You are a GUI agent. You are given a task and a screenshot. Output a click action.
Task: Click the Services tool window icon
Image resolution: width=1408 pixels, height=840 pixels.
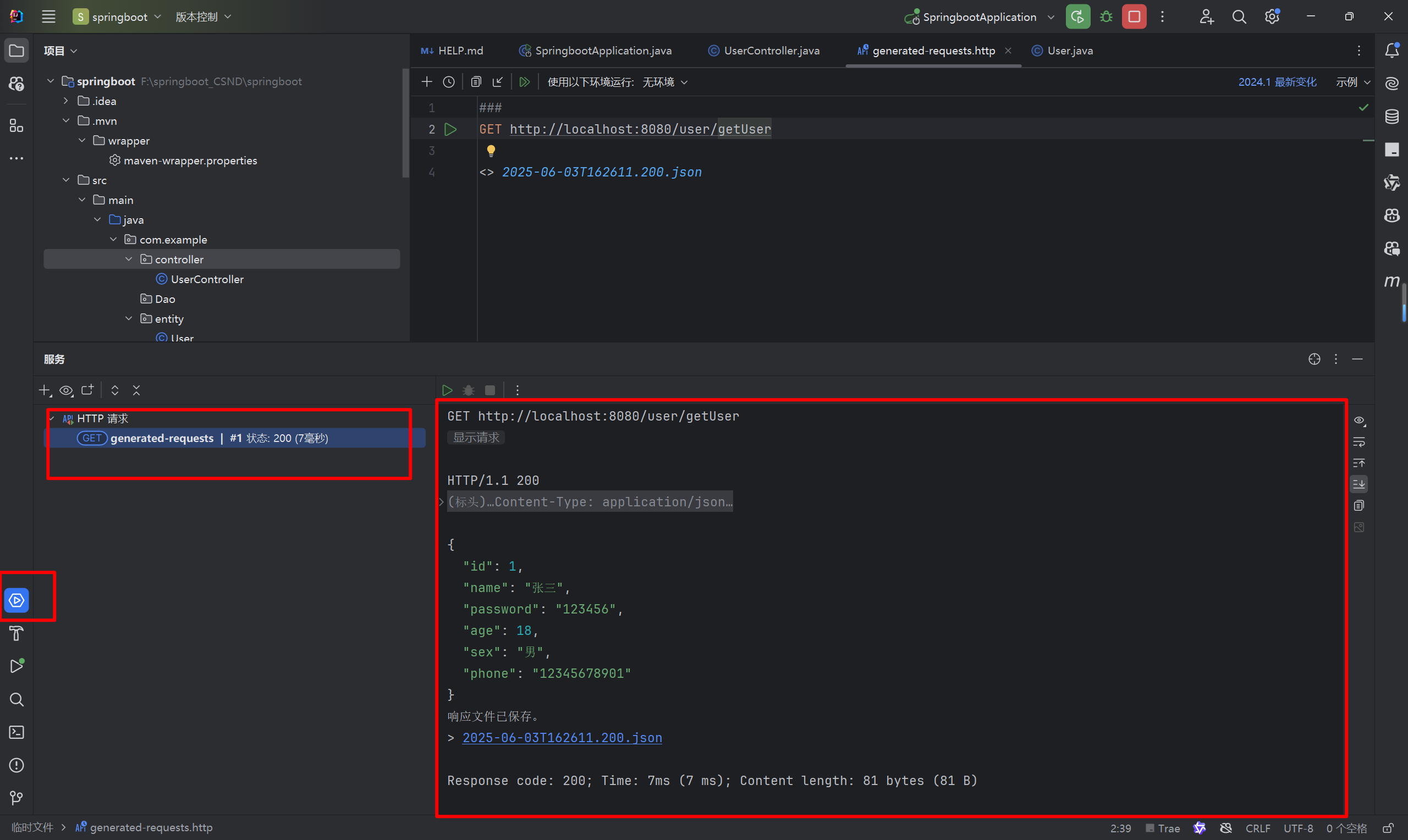coord(16,600)
